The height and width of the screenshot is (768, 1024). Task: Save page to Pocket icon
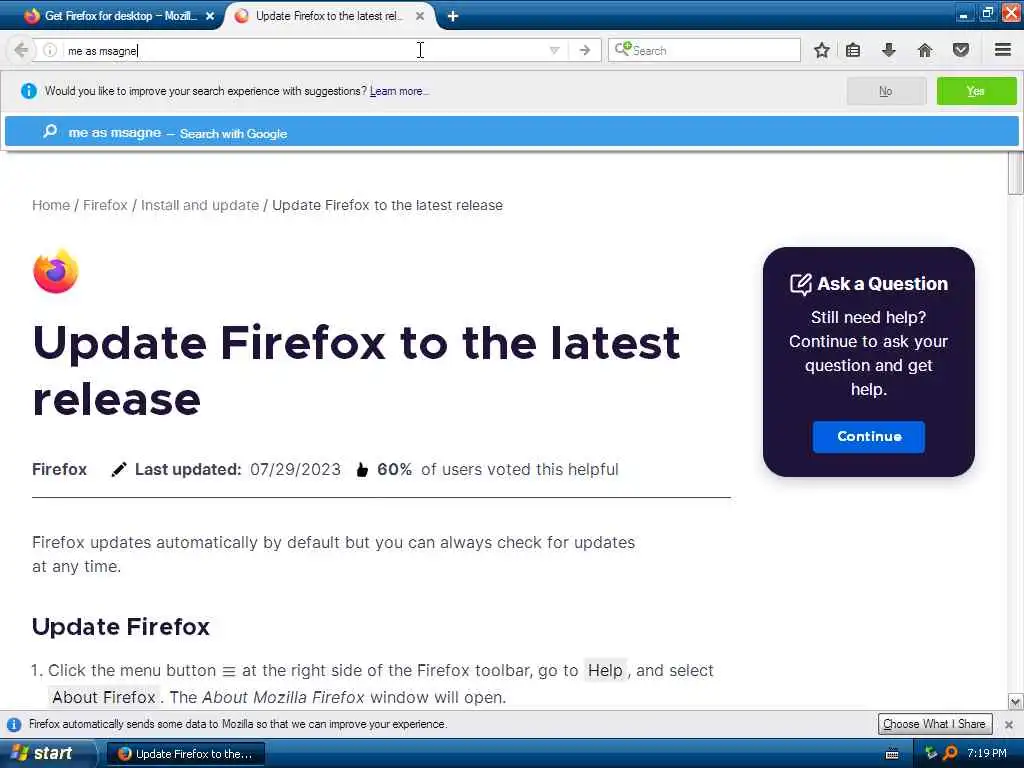click(x=960, y=50)
